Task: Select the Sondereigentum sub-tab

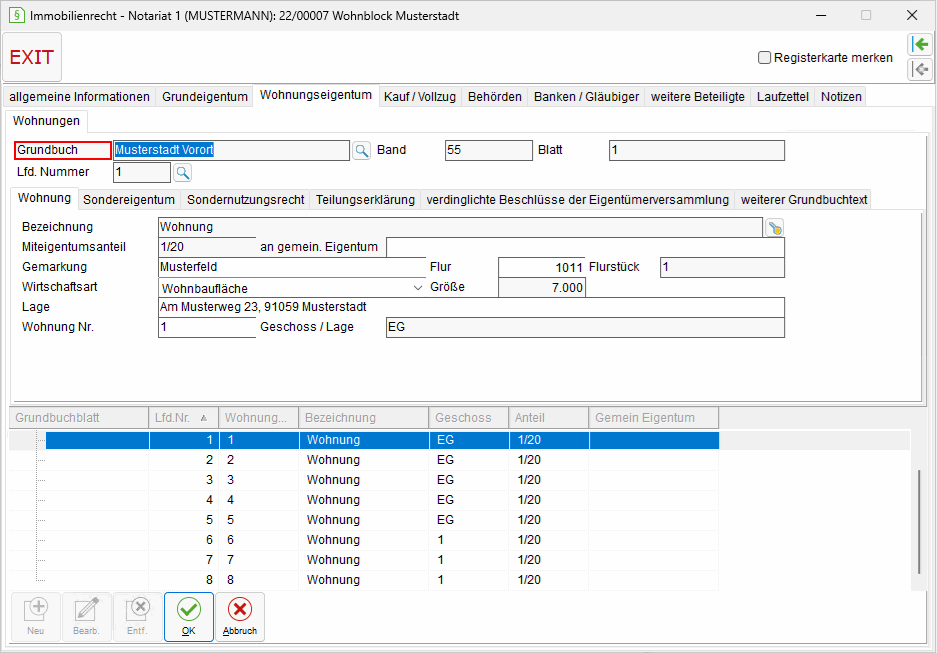Action: click(x=129, y=200)
